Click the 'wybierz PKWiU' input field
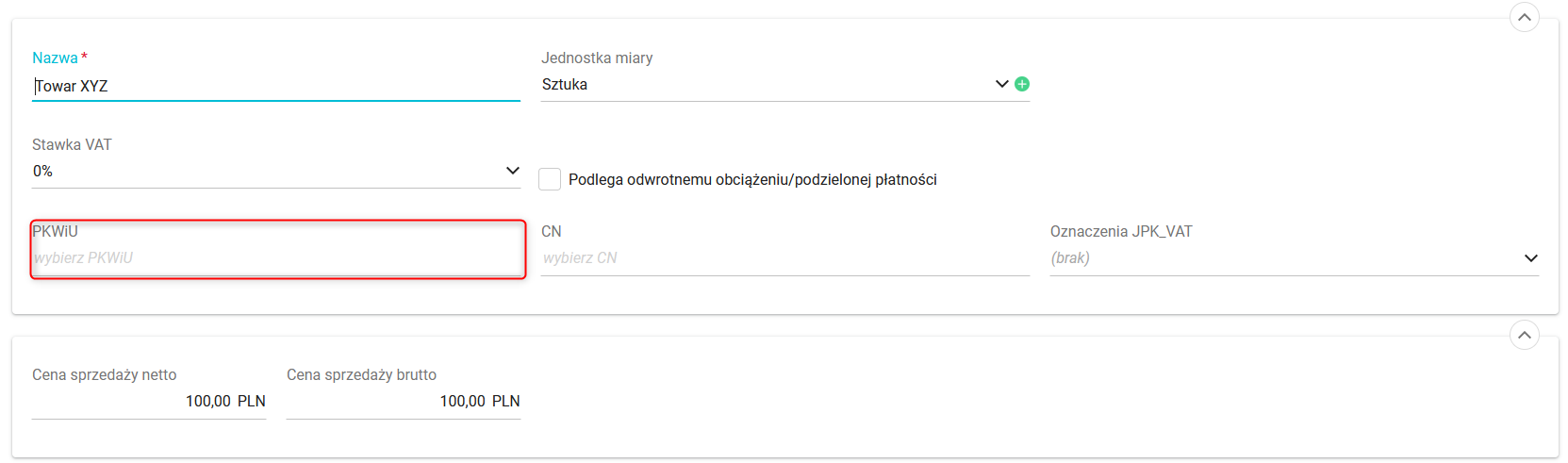The image size is (1568, 463). coord(275,257)
